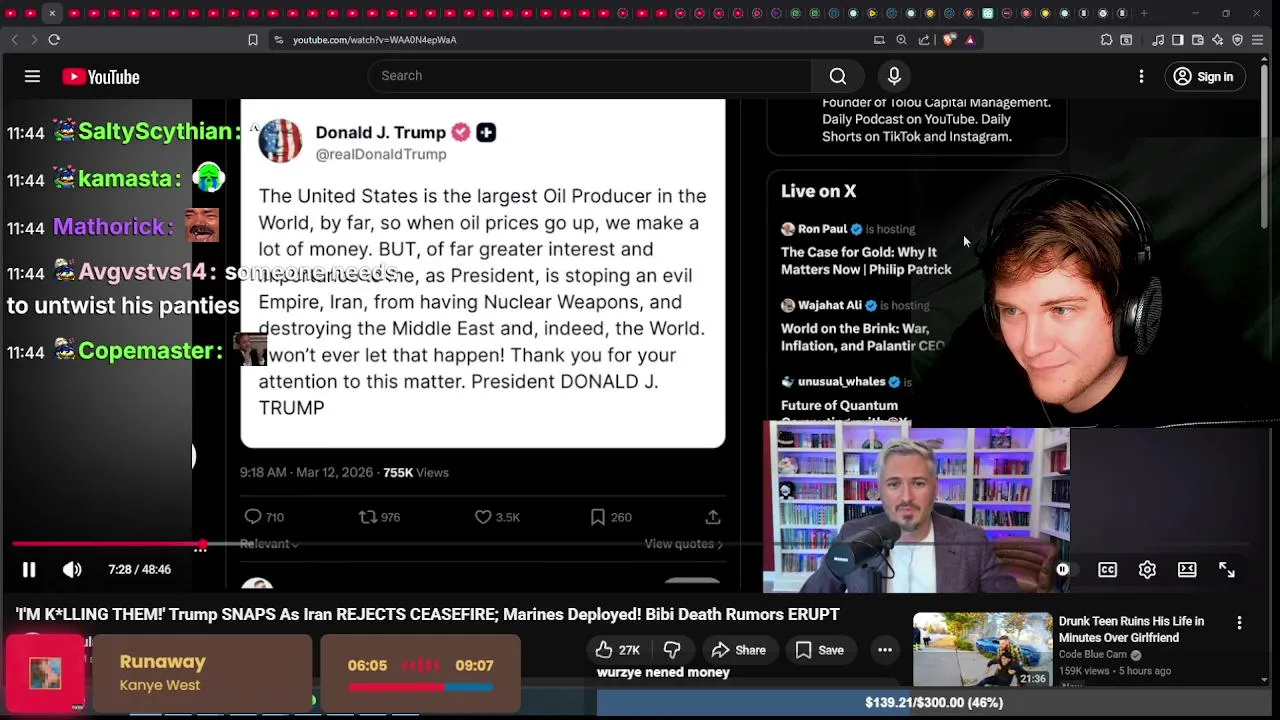This screenshot has width=1280, height=720.
Task: Click the Sign in button
Action: point(1204,77)
